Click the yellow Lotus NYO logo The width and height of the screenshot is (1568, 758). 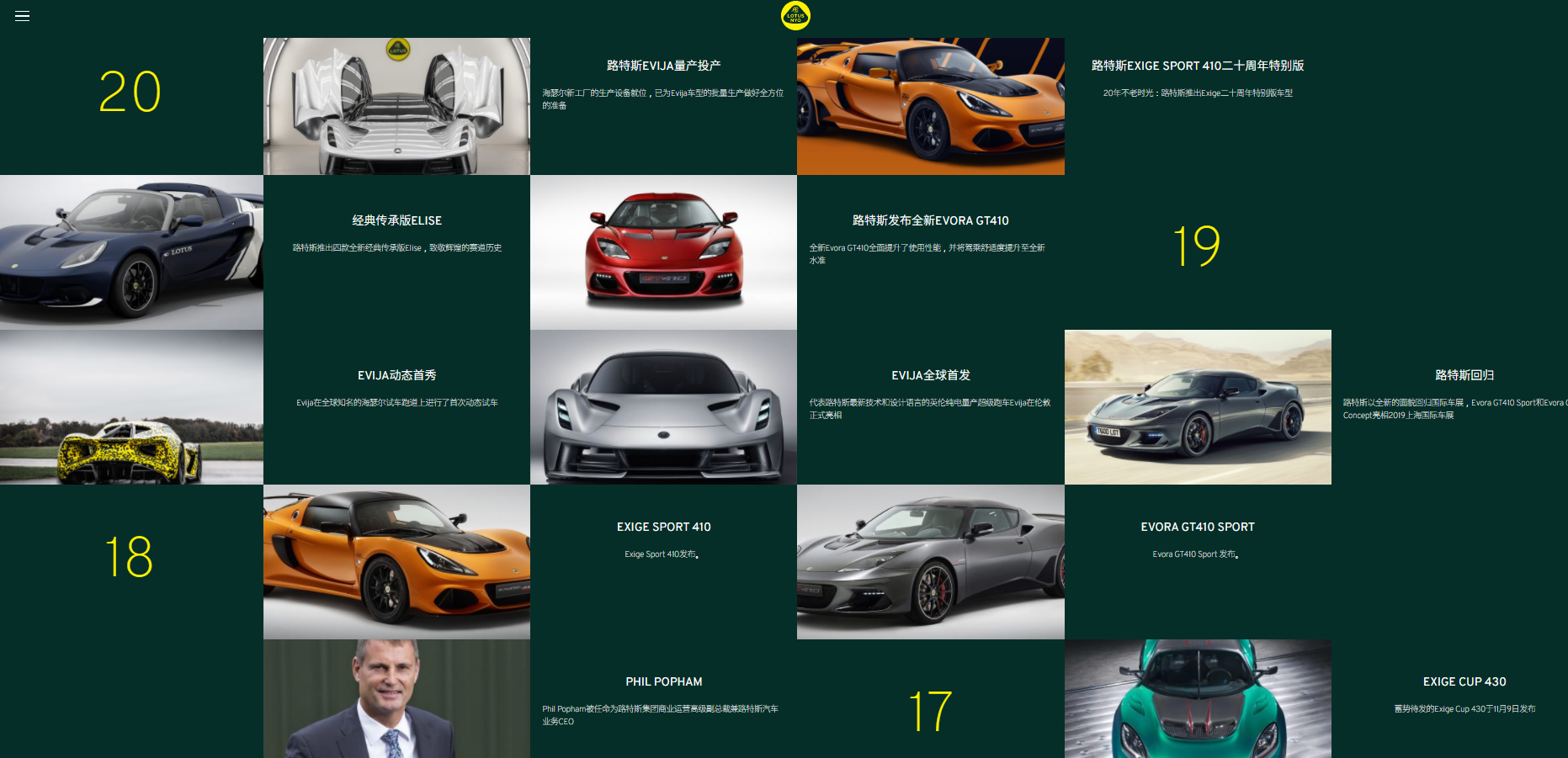(795, 16)
